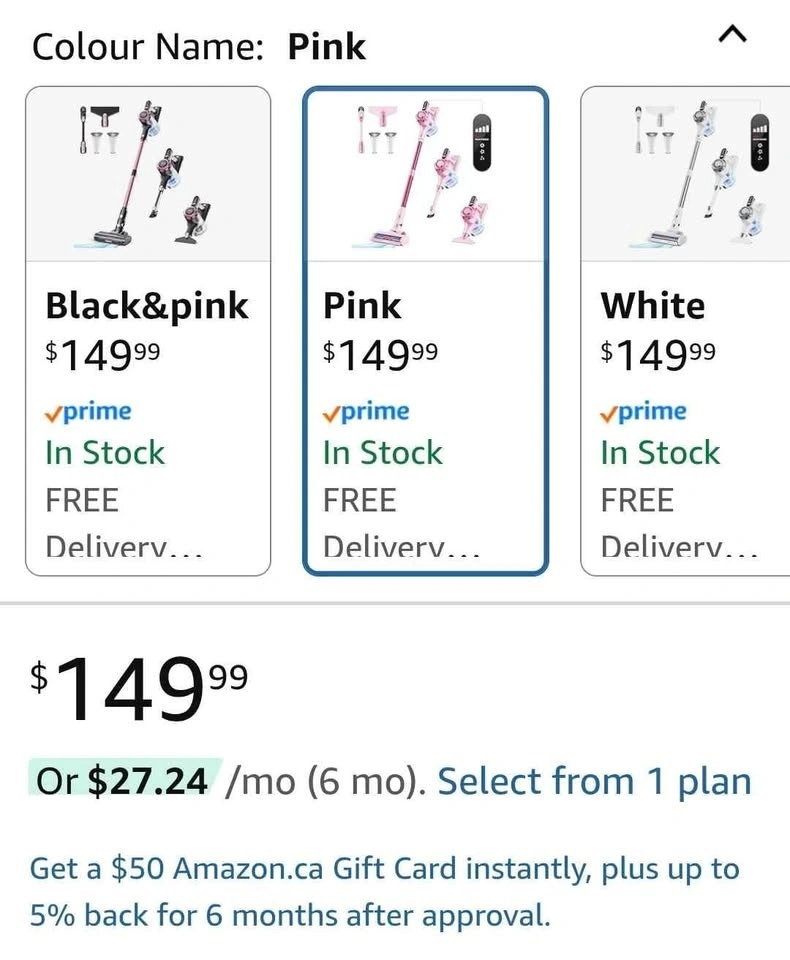The image size is (790, 960).
Task: Click the 'Colour Name: Pink' heading
Action: click(x=199, y=47)
